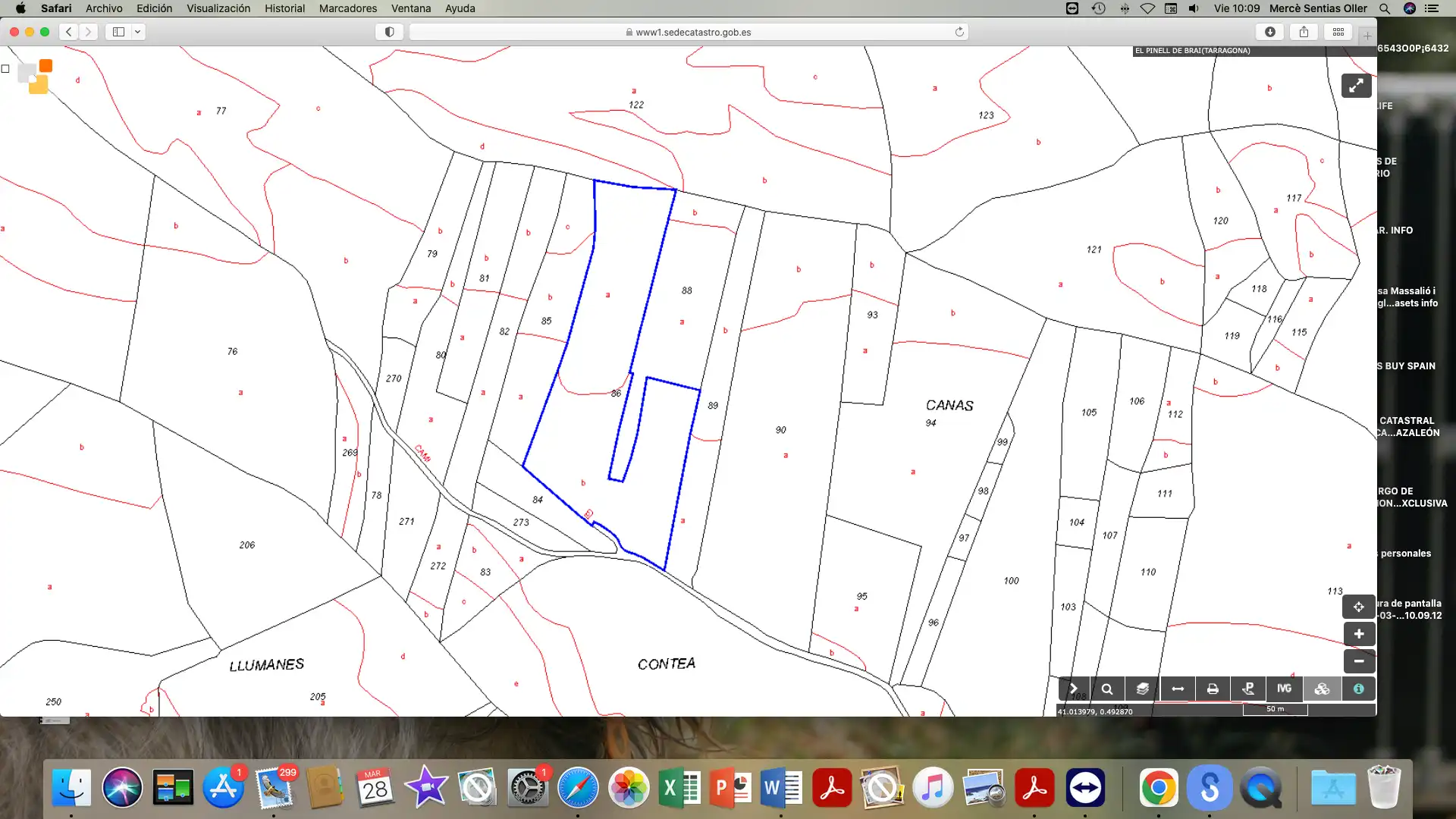Select the parcel P tool
The width and height of the screenshot is (1456, 819).
1248,689
